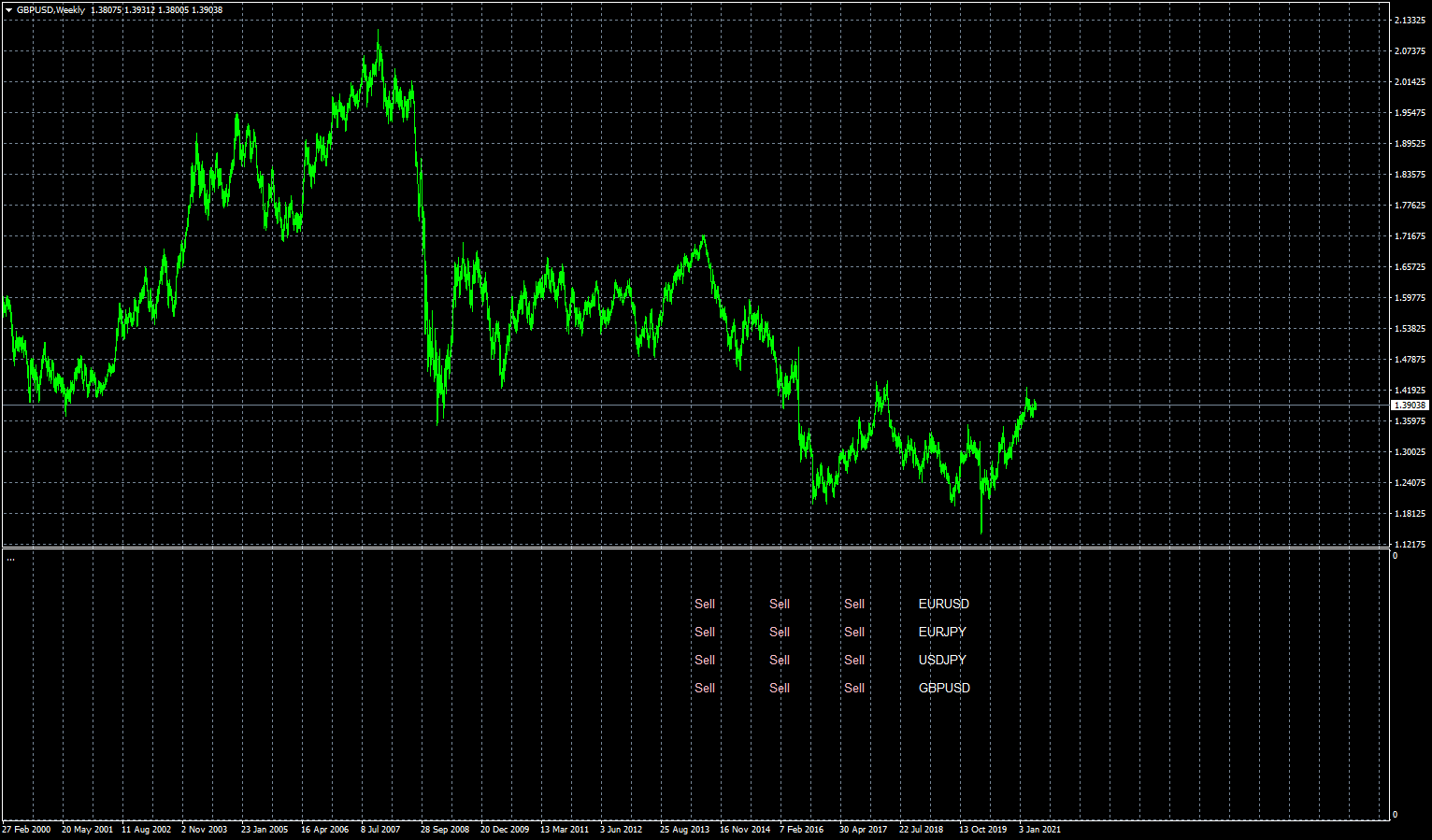The width and height of the screenshot is (1432, 840).
Task: Click the 2.07375 price scale label
Action: click(x=1410, y=51)
